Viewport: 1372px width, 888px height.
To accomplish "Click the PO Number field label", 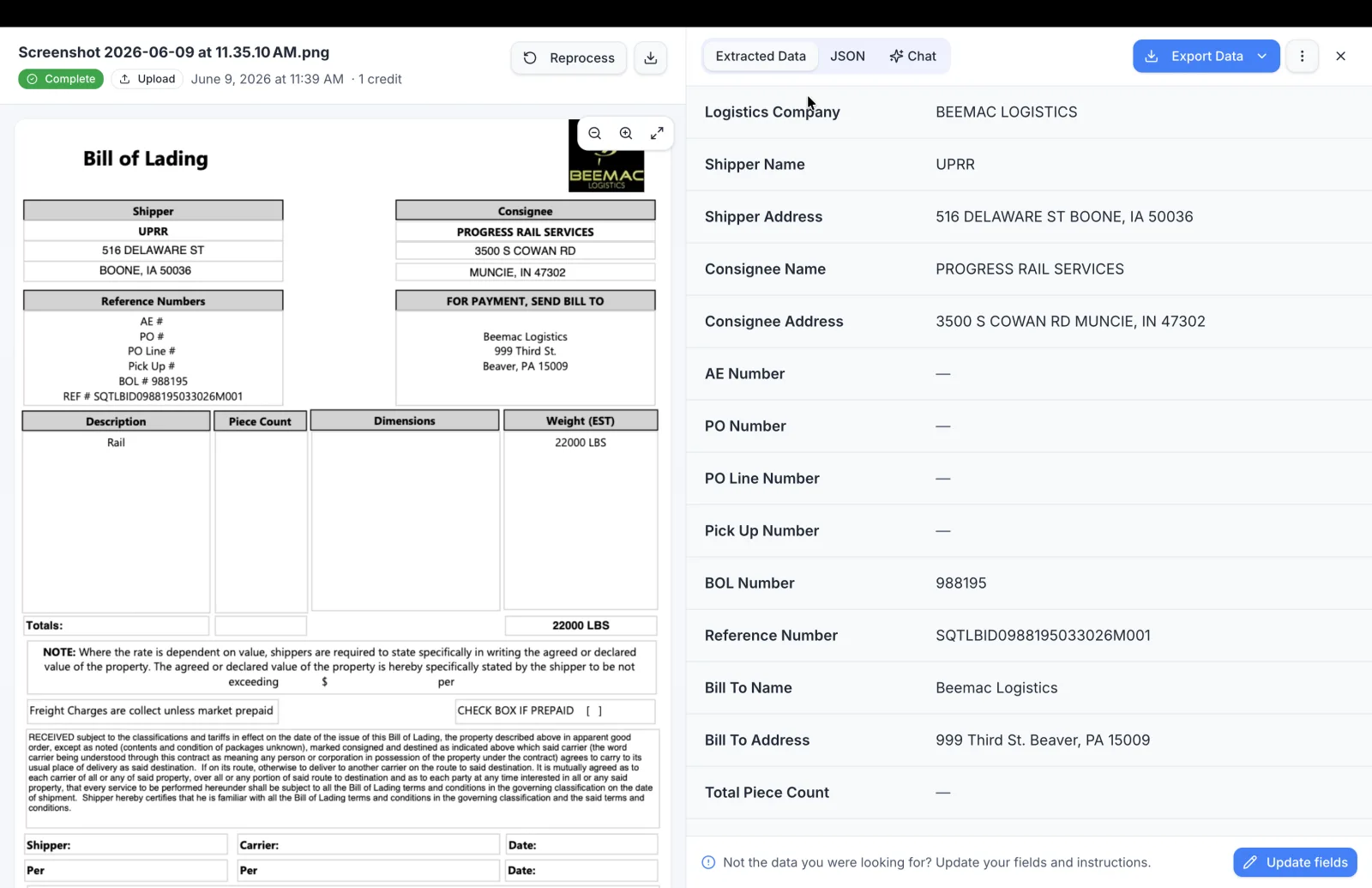I will (x=745, y=426).
